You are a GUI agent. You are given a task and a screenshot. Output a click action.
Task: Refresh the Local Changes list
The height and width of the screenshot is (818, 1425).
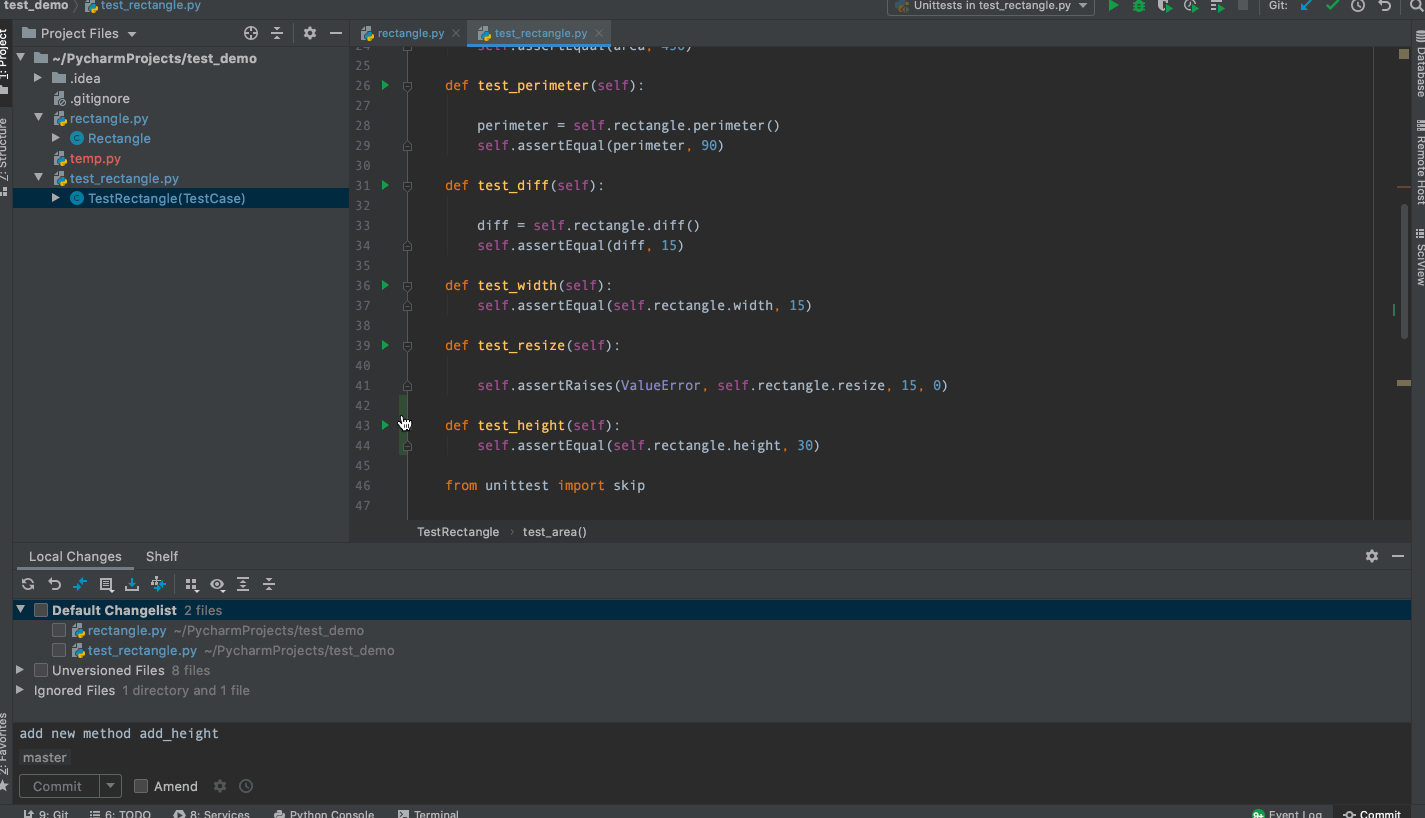pyautogui.click(x=28, y=584)
